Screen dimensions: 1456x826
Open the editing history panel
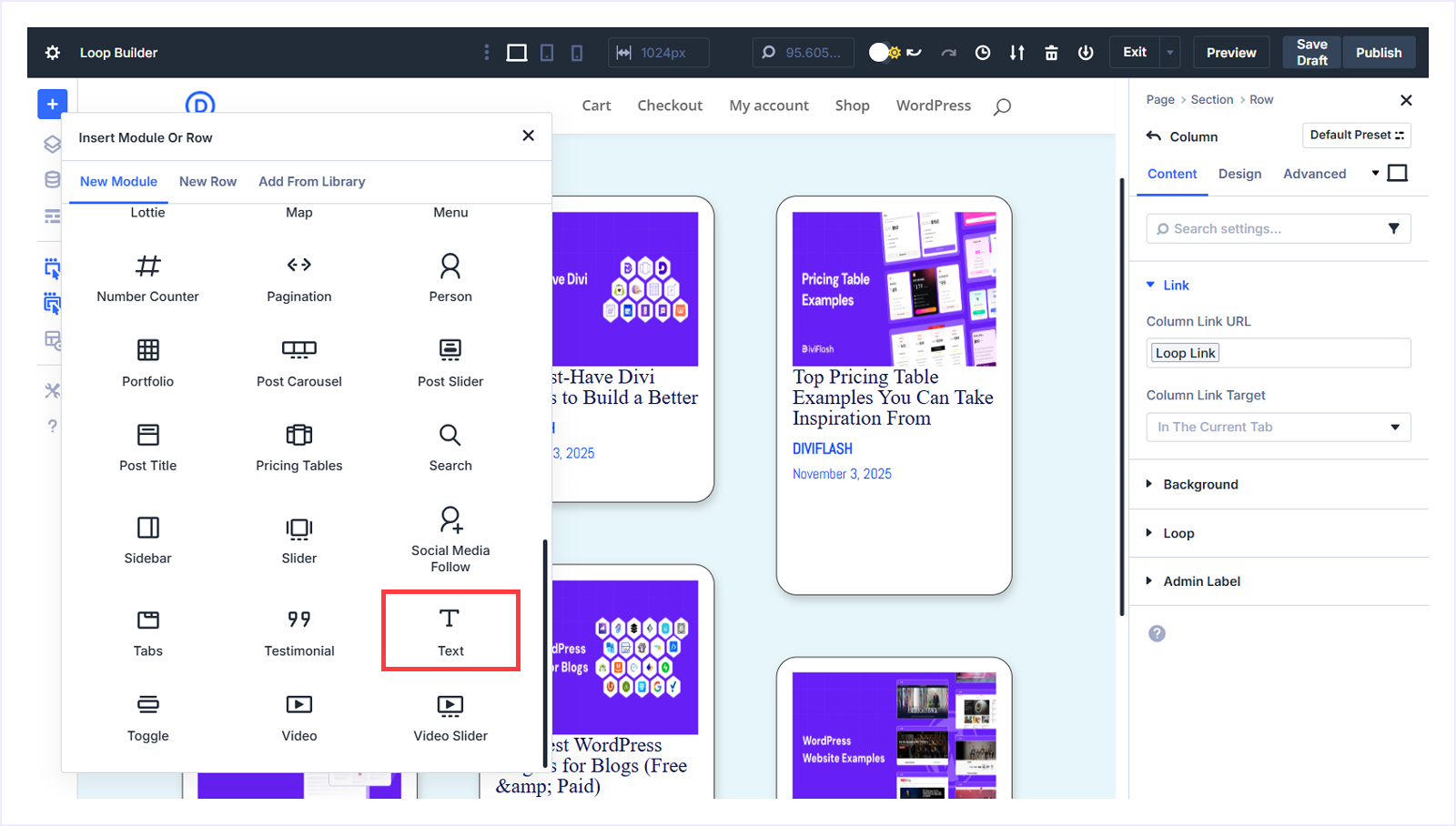(x=983, y=52)
